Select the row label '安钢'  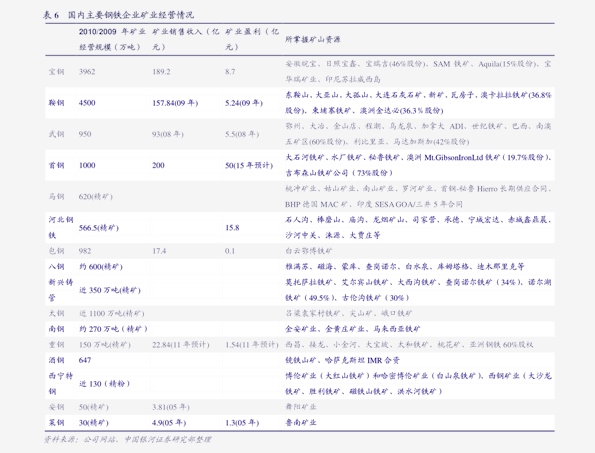click(x=57, y=407)
